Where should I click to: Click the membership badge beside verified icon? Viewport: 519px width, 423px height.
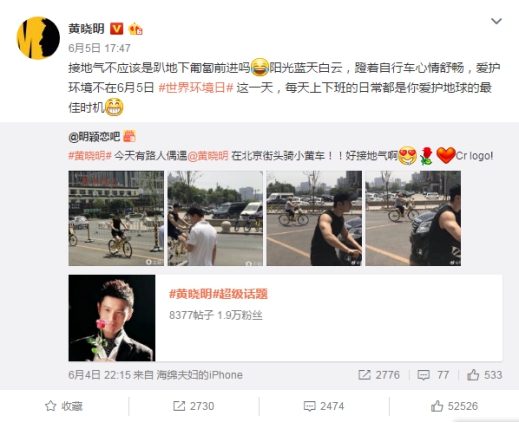pos(136,29)
